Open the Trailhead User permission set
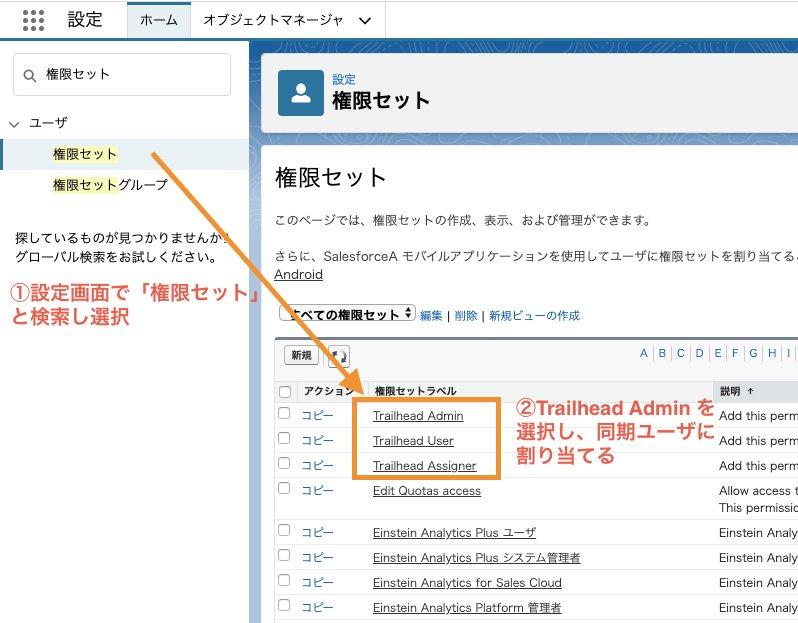 (x=413, y=441)
